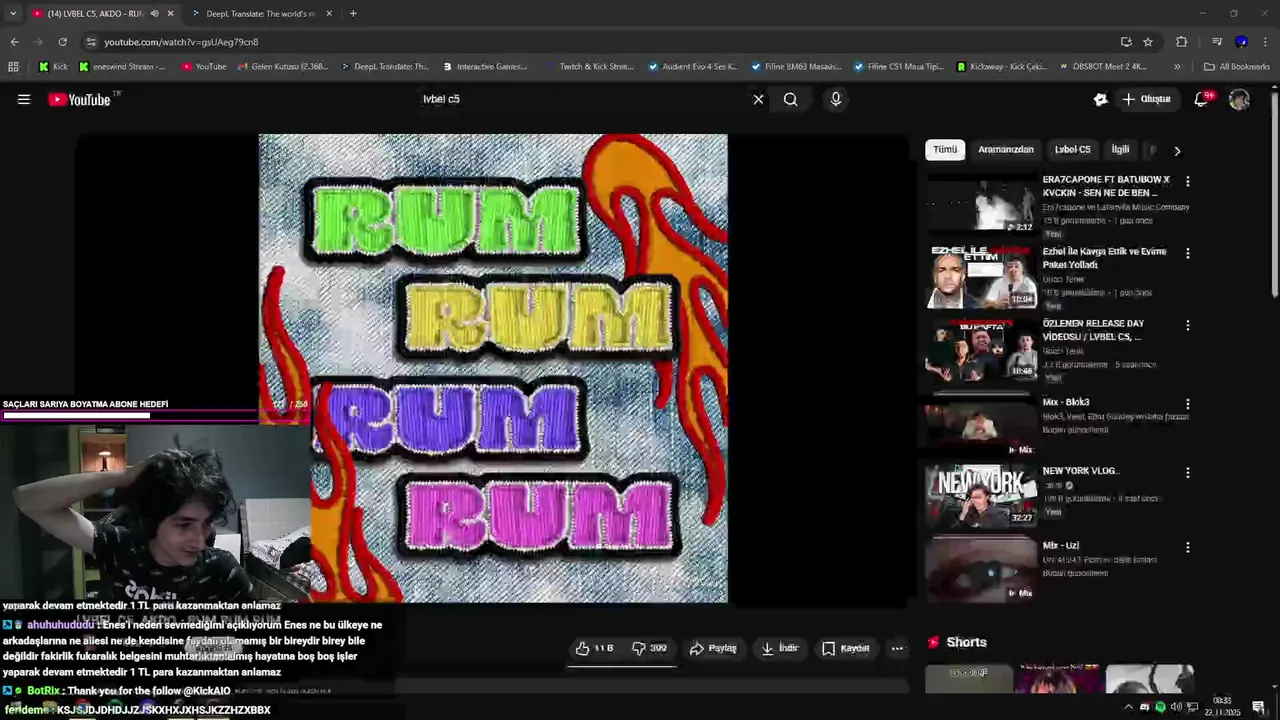Open options menu for Ezhel İle Kavga video
This screenshot has height=720, width=1280.
tap(1187, 254)
